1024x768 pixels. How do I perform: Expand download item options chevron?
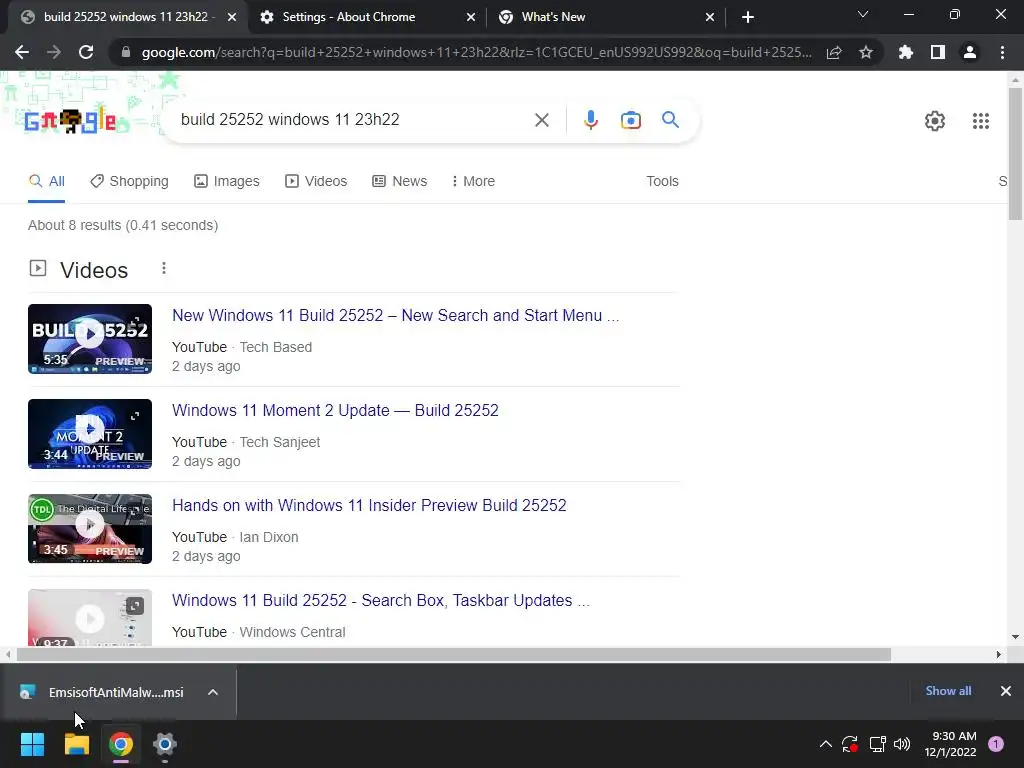(213, 692)
